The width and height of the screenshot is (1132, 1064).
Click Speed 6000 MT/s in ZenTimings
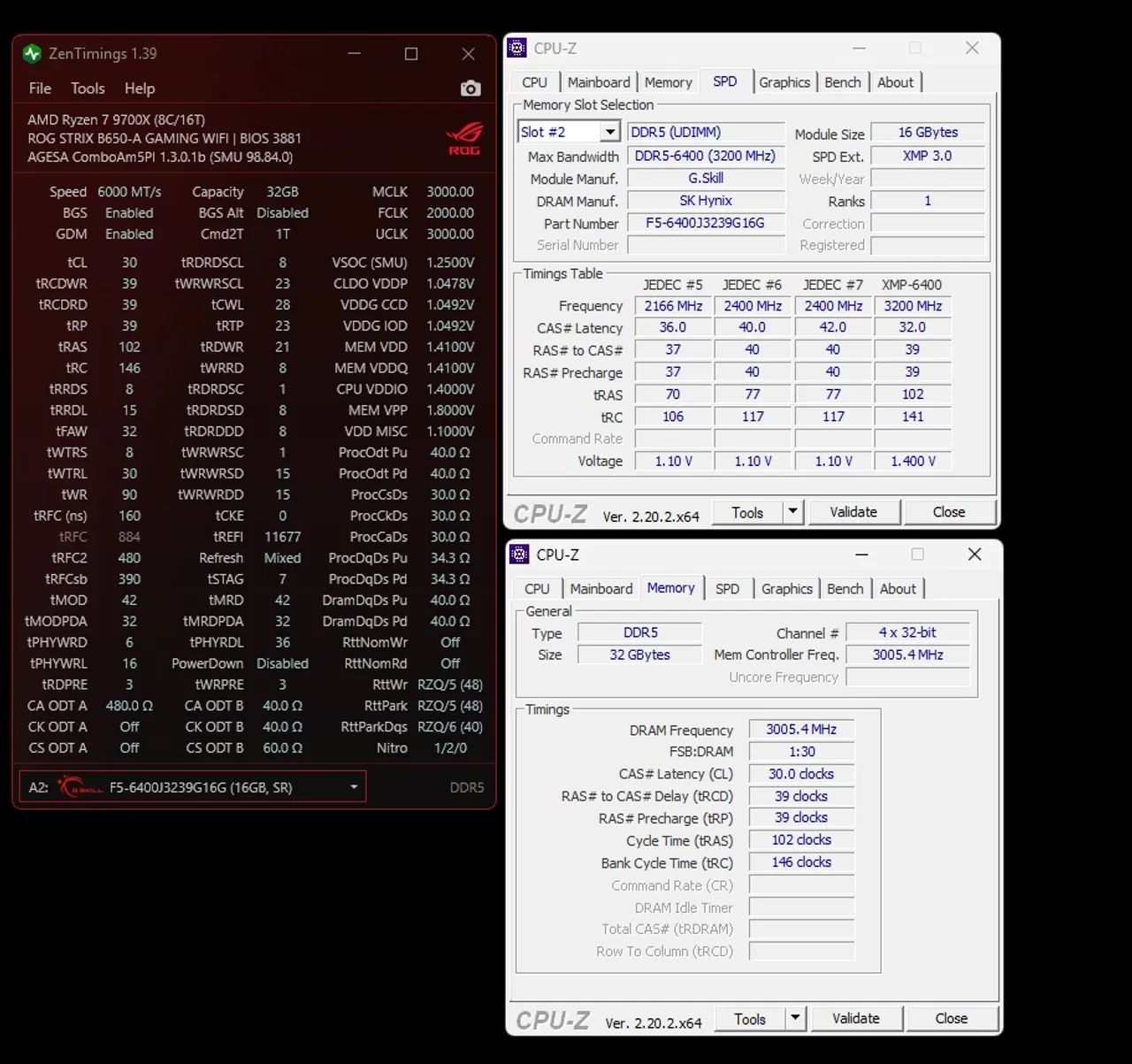[129, 192]
